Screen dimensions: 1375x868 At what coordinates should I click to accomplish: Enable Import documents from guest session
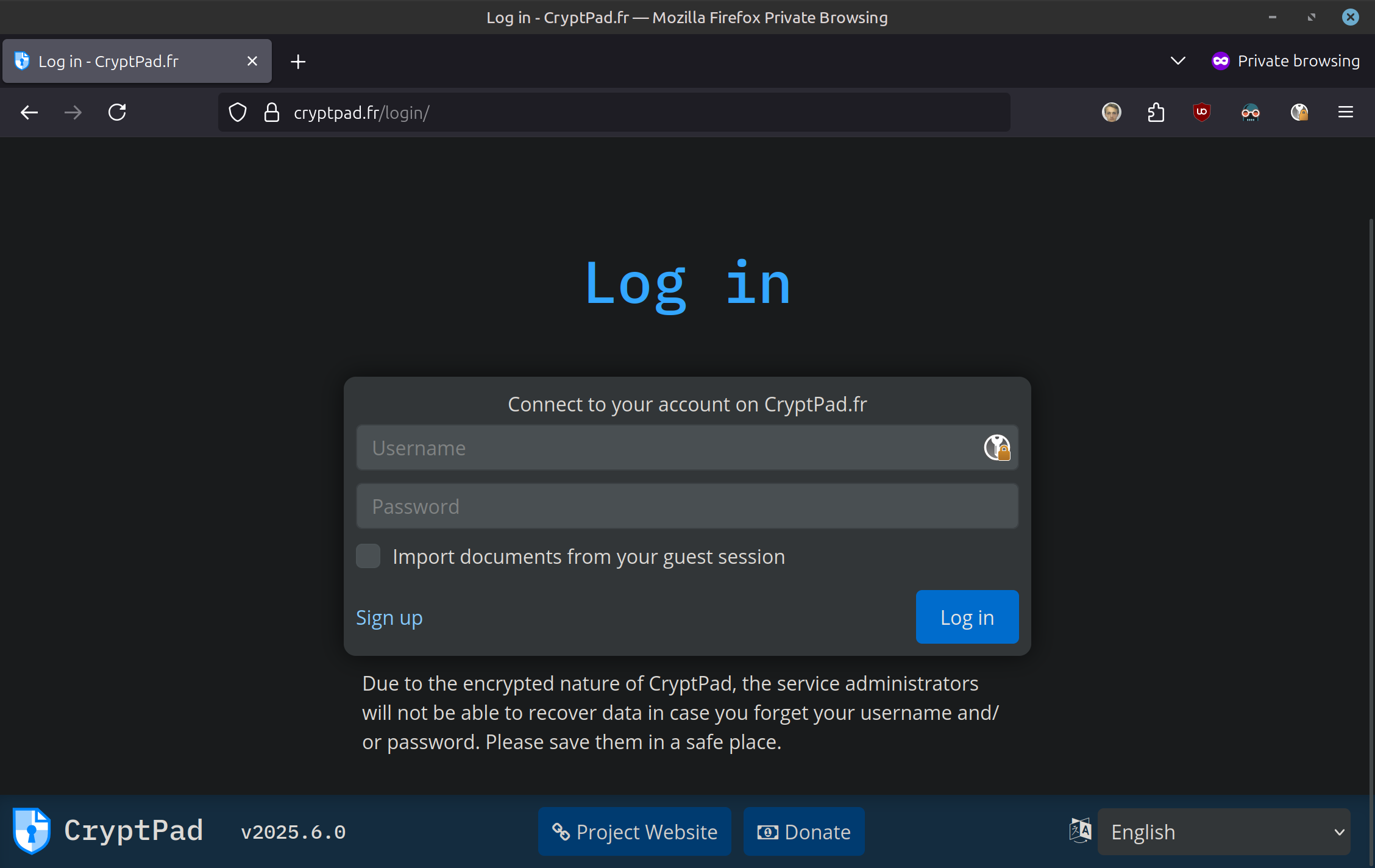[368, 556]
